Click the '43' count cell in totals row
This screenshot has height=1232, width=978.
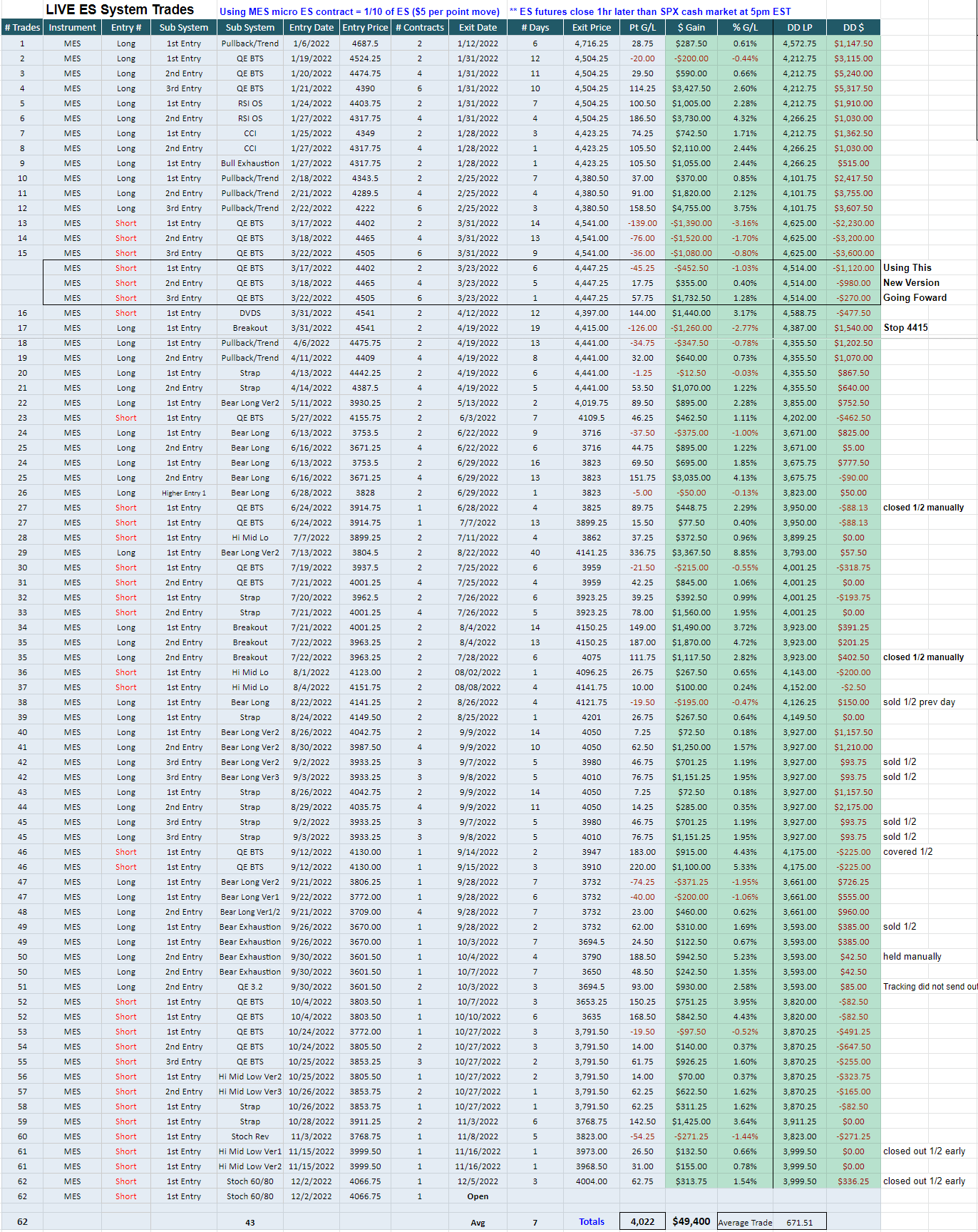coord(250,1223)
